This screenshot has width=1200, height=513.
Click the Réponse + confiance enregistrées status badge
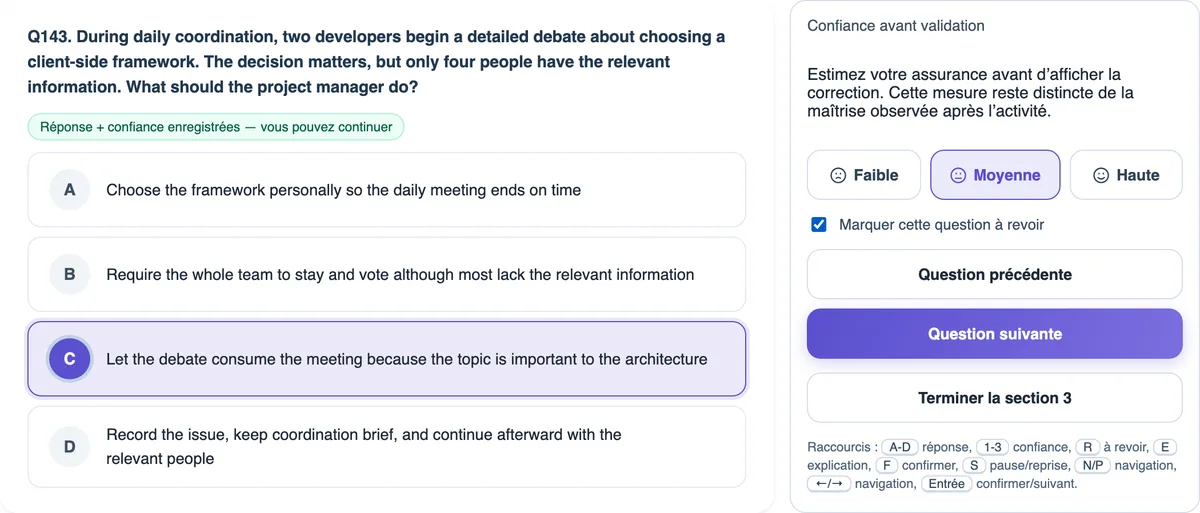[216, 127]
